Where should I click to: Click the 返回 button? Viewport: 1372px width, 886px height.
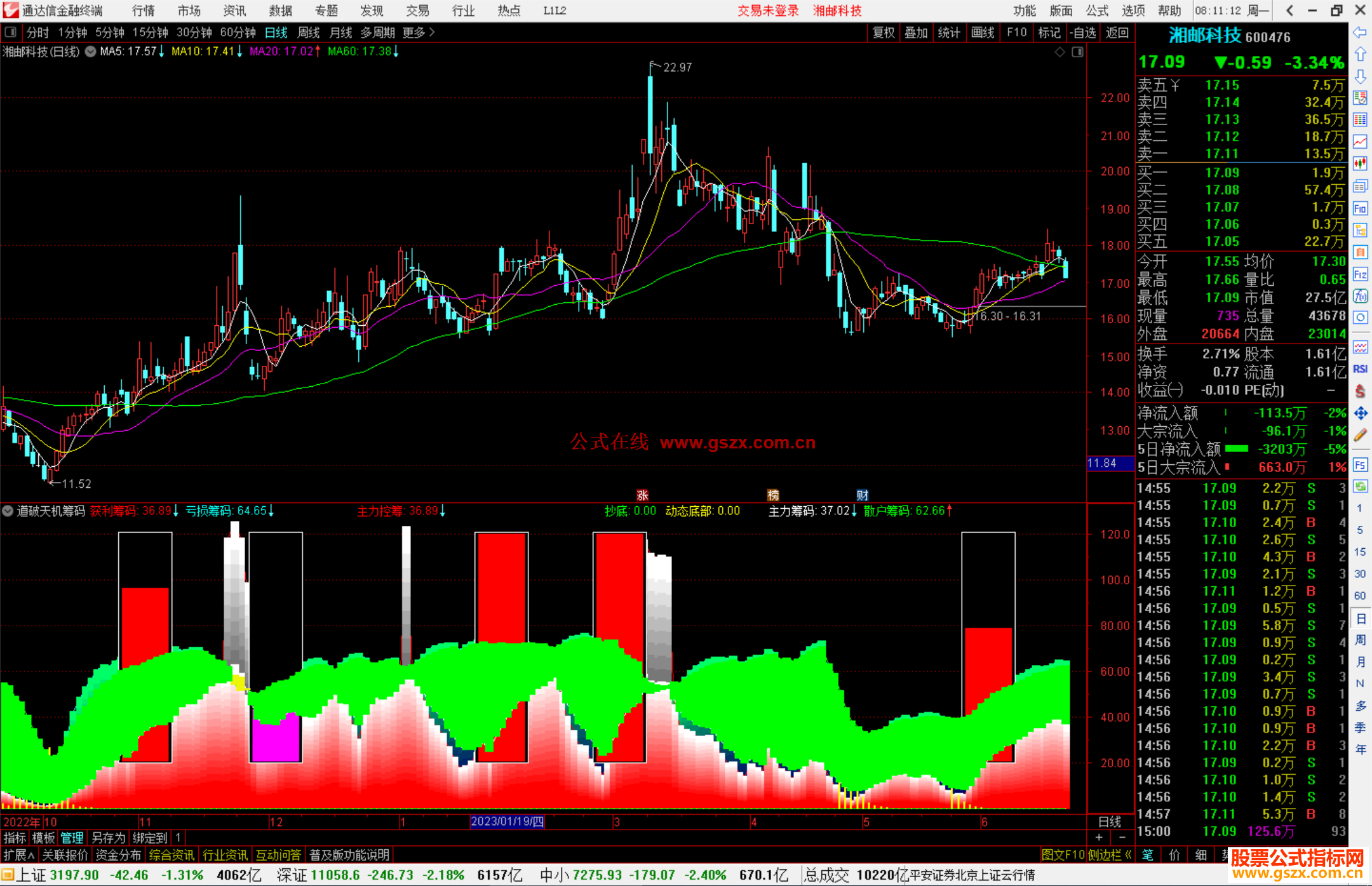(x=1117, y=32)
